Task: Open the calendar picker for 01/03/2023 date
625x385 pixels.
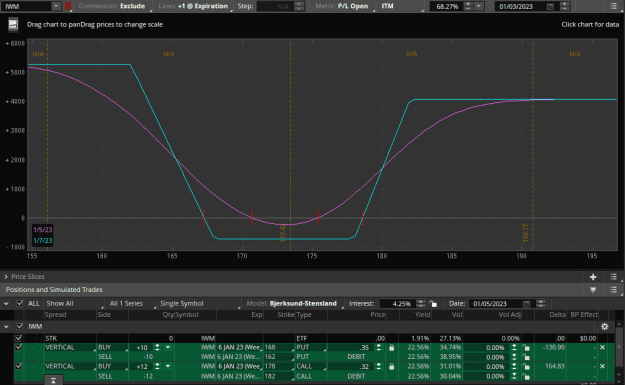Action: click(x=550, y=6)
